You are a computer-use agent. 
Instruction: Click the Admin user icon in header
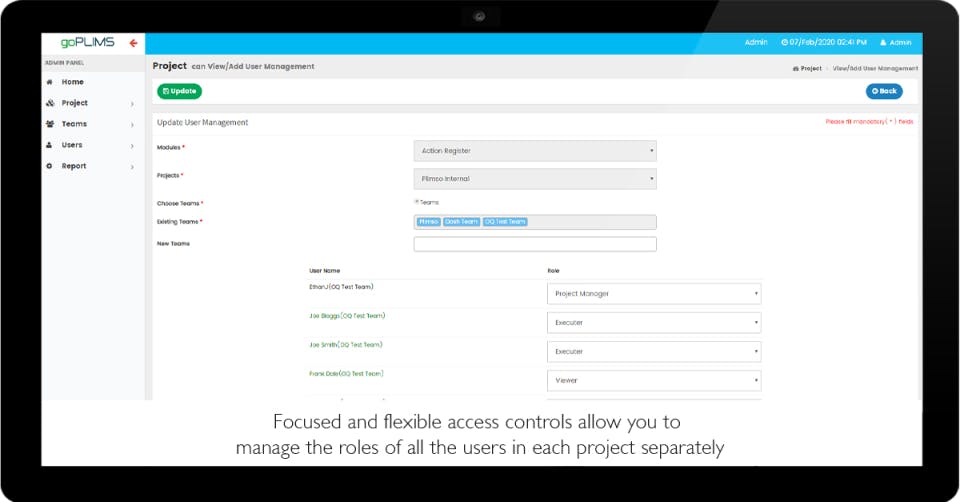tap(883, 43)
